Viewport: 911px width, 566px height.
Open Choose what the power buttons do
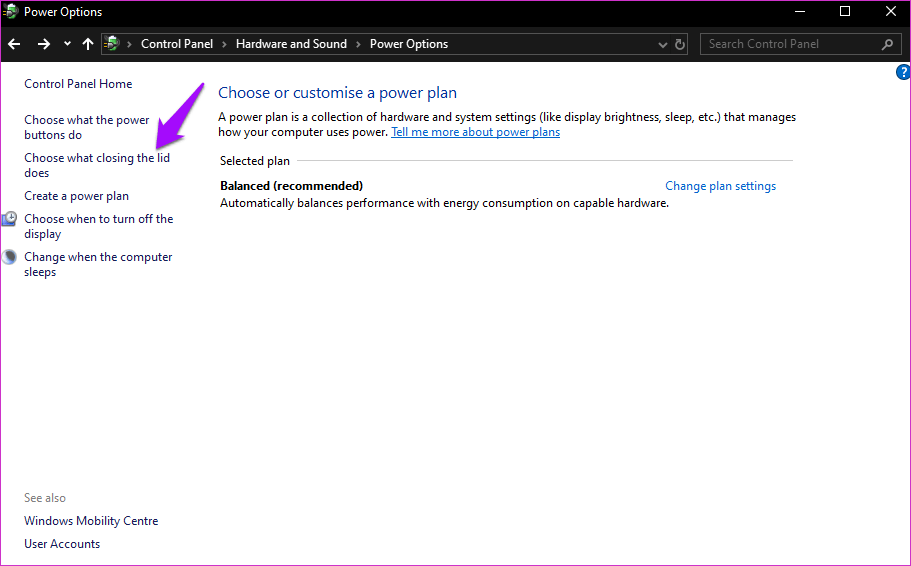pyautogui.click(x=87, y=127)
